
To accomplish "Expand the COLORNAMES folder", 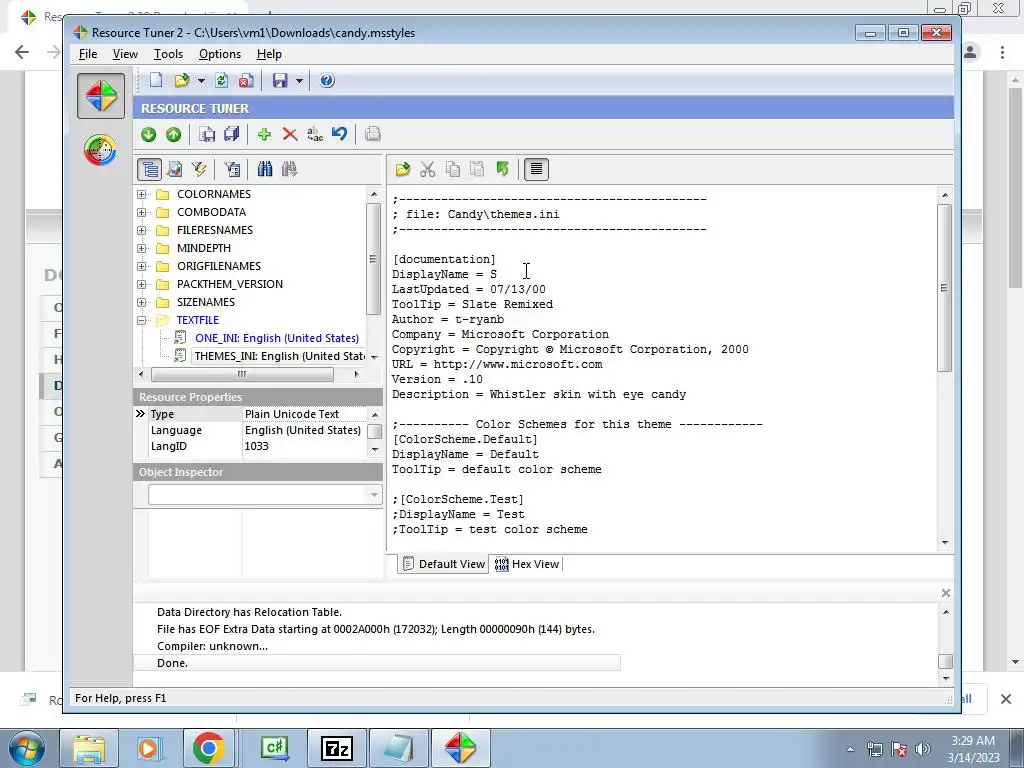I will pos(142,195).
